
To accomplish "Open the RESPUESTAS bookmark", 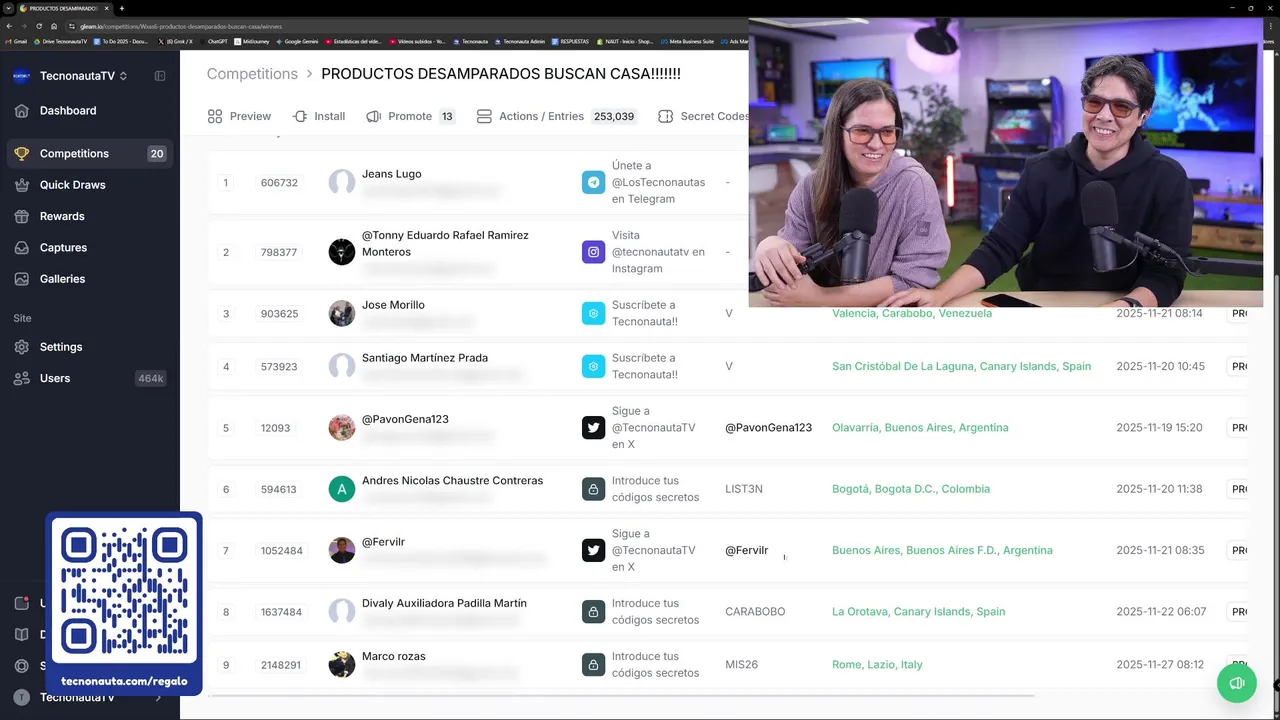I will click(571, 42).
